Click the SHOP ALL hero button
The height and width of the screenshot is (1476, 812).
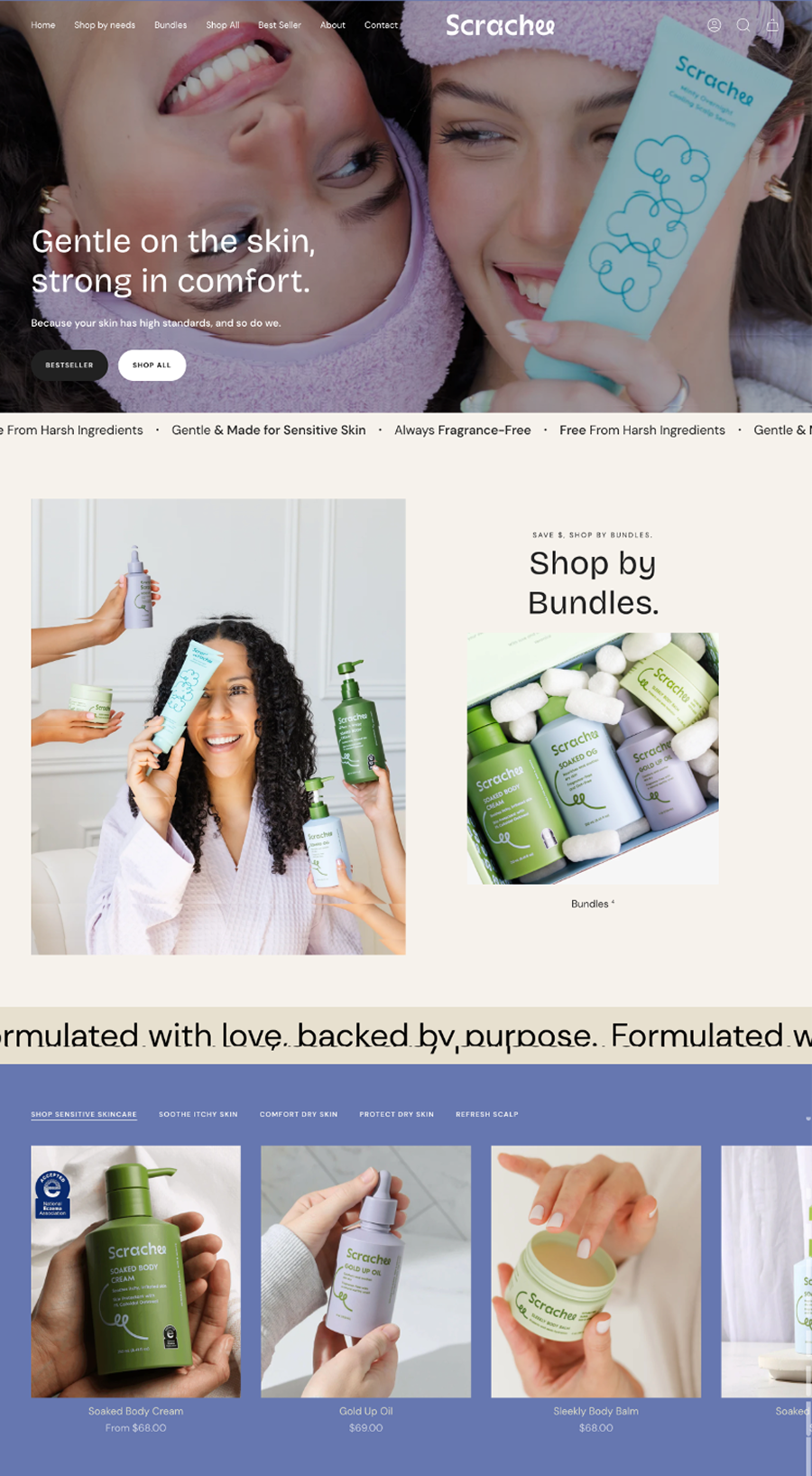click(x=152, y=365)
